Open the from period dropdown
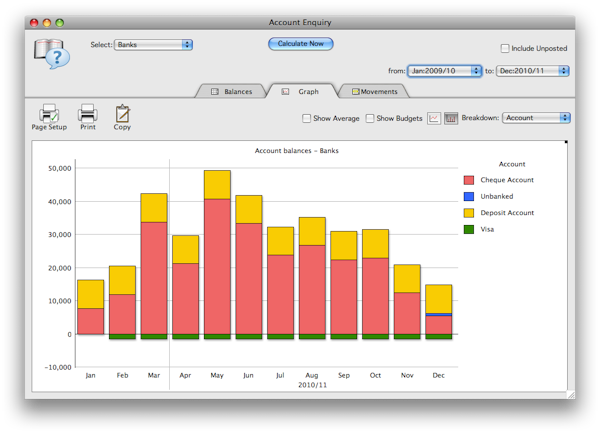 pyautogui.click(x=444, y=71)
